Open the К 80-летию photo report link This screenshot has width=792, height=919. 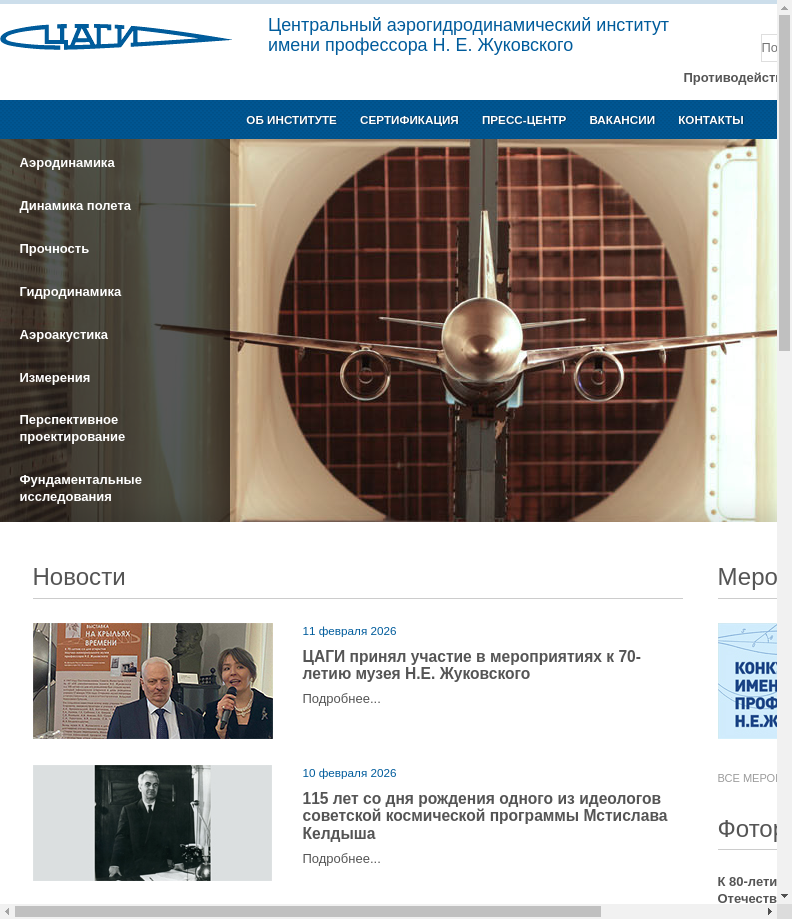click(x=747, y=890)
